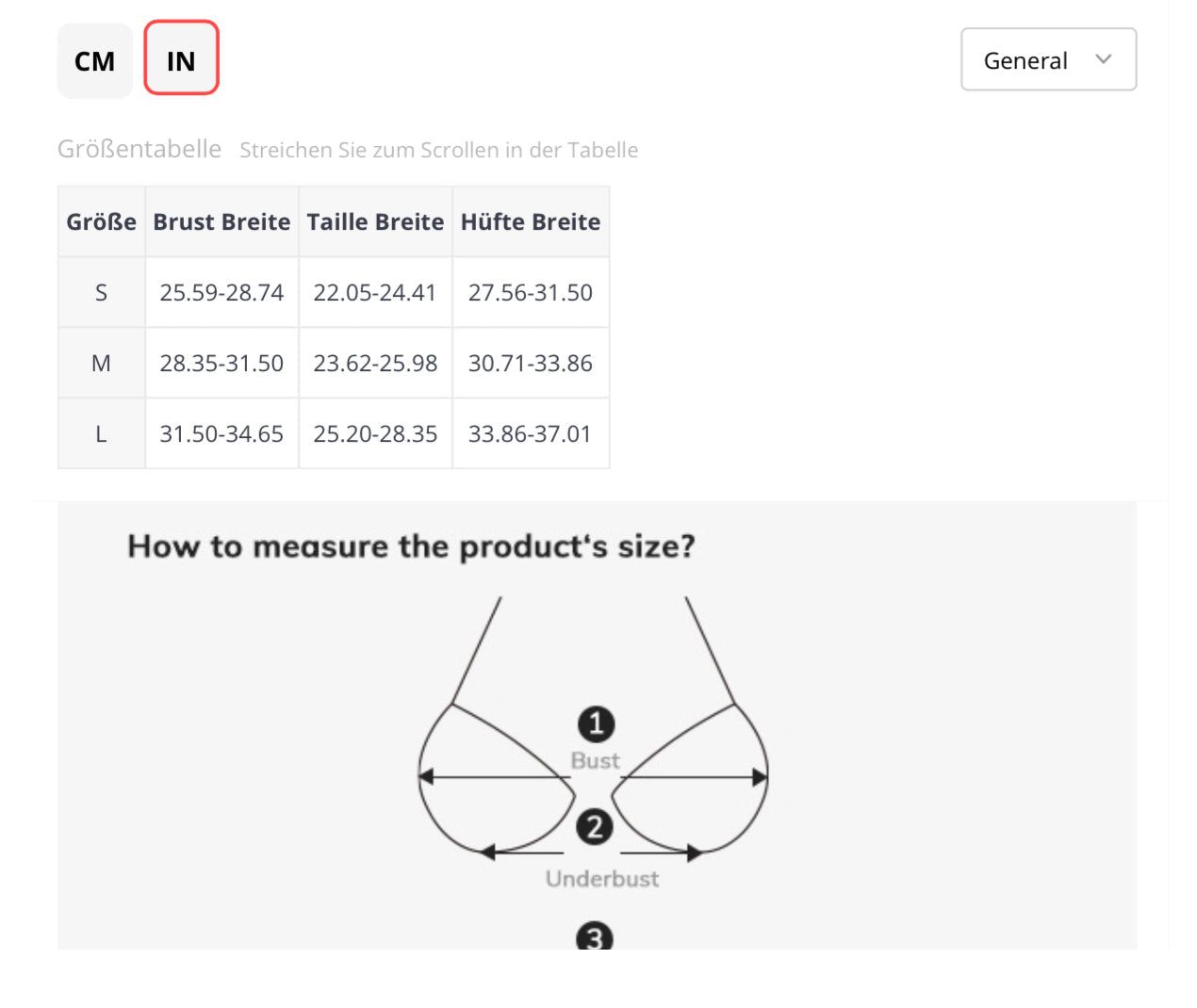Click the measurement guide diagram title
This screenshot has height=1008, width=1197.
411,546
